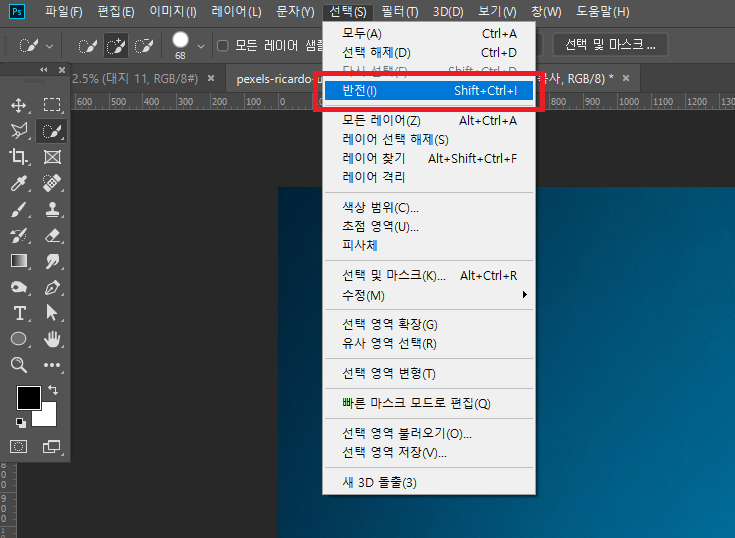Viewport: 735px width, 538px height.
Task: Open the 필터(T) menu
Action: pyautogui.click(x=400, y=12)
